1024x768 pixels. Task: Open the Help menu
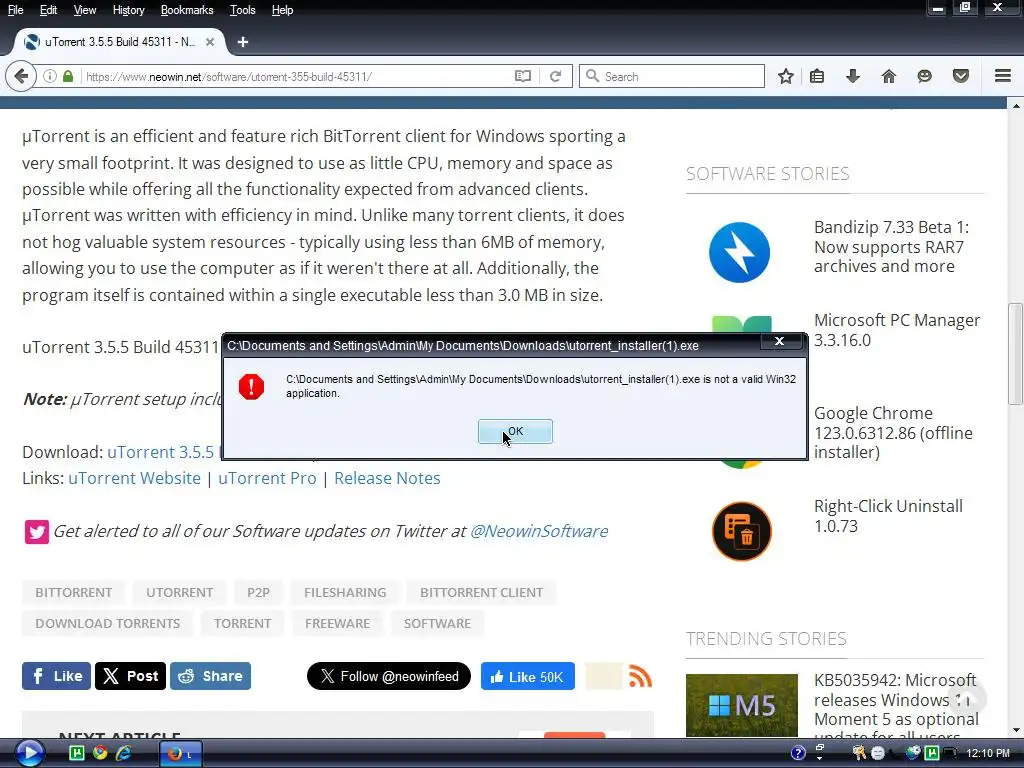click(x=282, y=10)
